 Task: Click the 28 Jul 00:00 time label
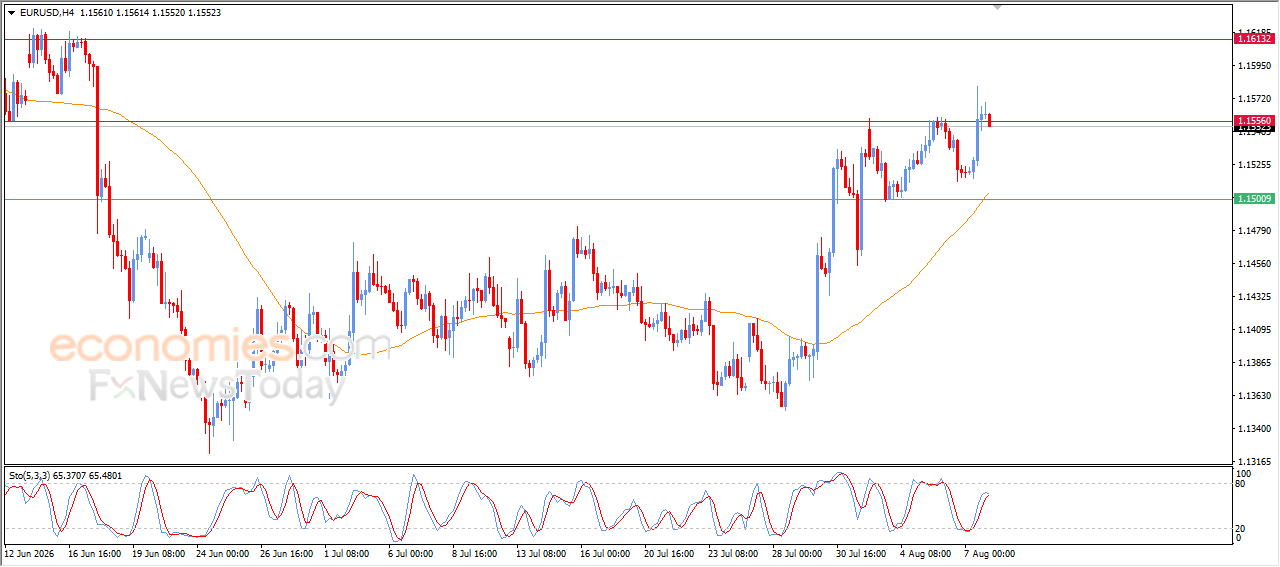pos(797,552)
